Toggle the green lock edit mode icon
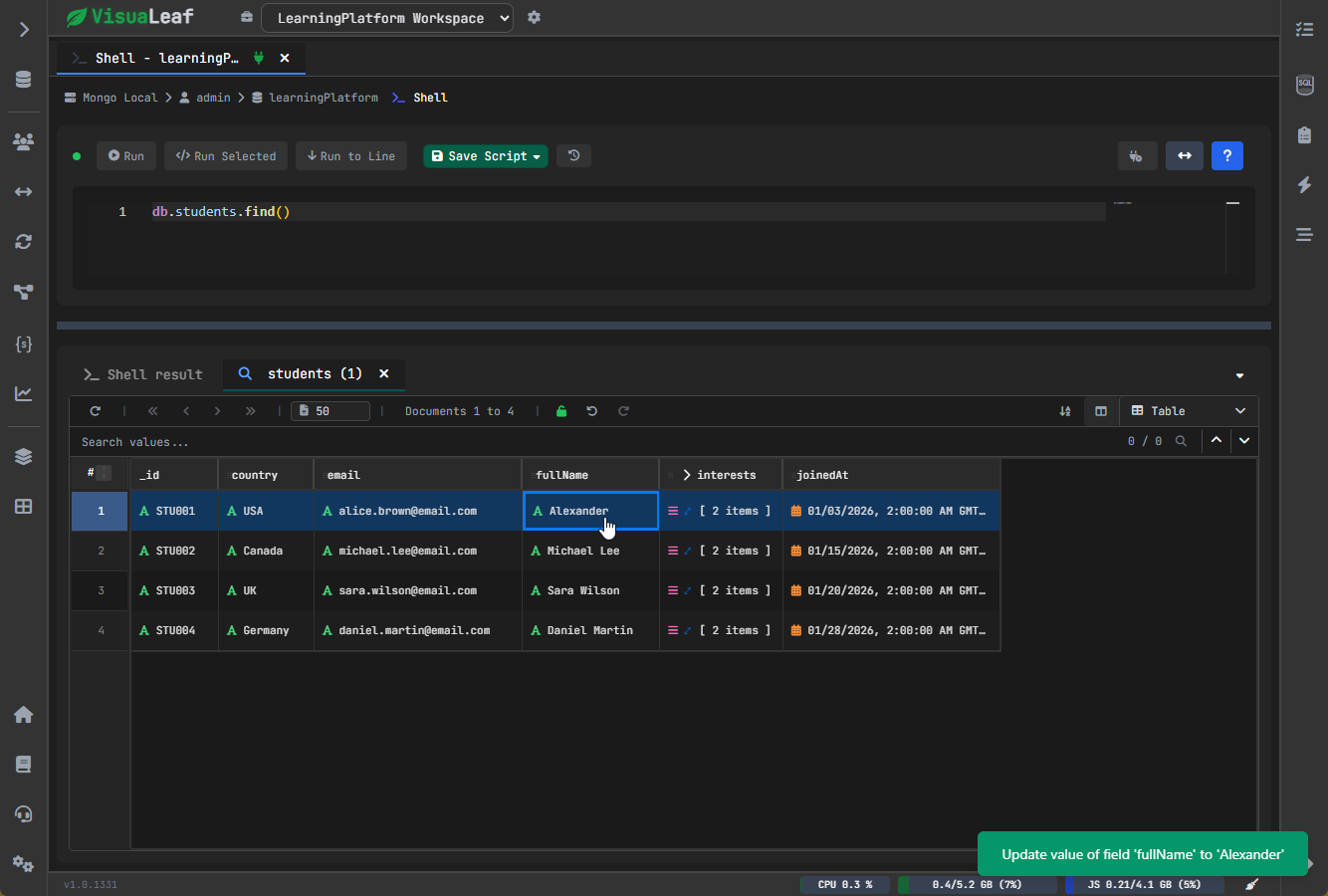Screen dimensions: 1328x896 pyautogui.click(x=561, y=411)
